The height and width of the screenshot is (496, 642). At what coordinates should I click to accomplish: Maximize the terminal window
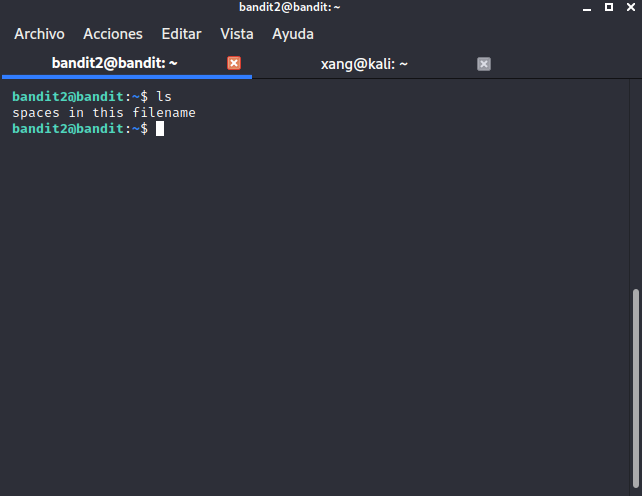tap(609, 7)
